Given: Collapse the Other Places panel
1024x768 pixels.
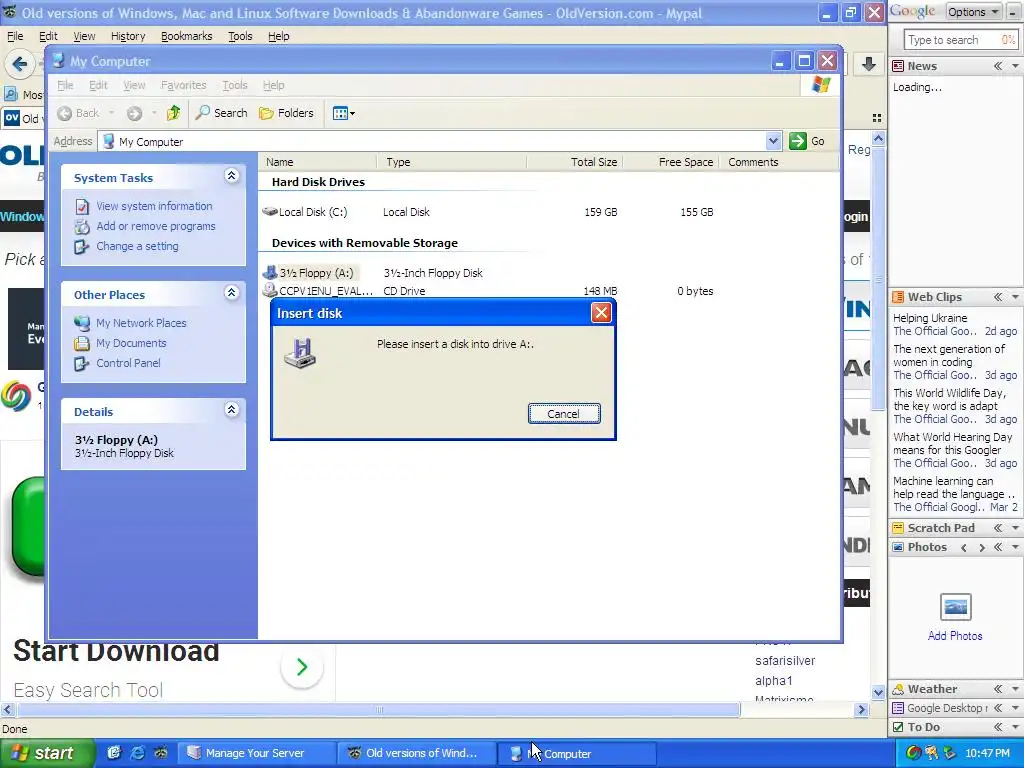Looking at the screenshot, I should pos(231,293).
